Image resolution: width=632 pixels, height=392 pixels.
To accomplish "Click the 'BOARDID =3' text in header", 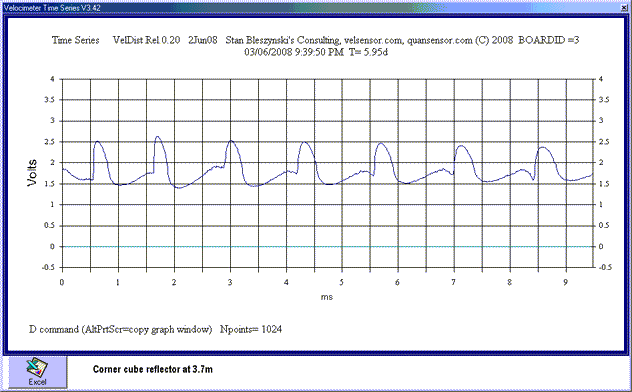I will tap(549, 40).
